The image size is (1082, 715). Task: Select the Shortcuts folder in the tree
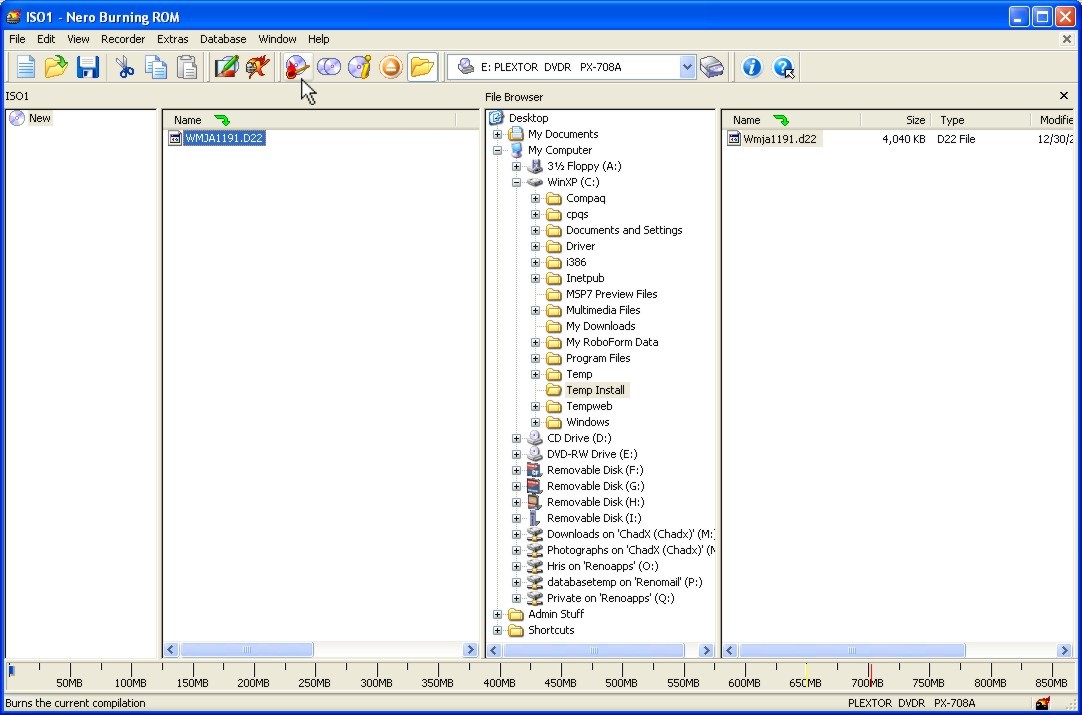pyautogui.click(x=551, y=630)
